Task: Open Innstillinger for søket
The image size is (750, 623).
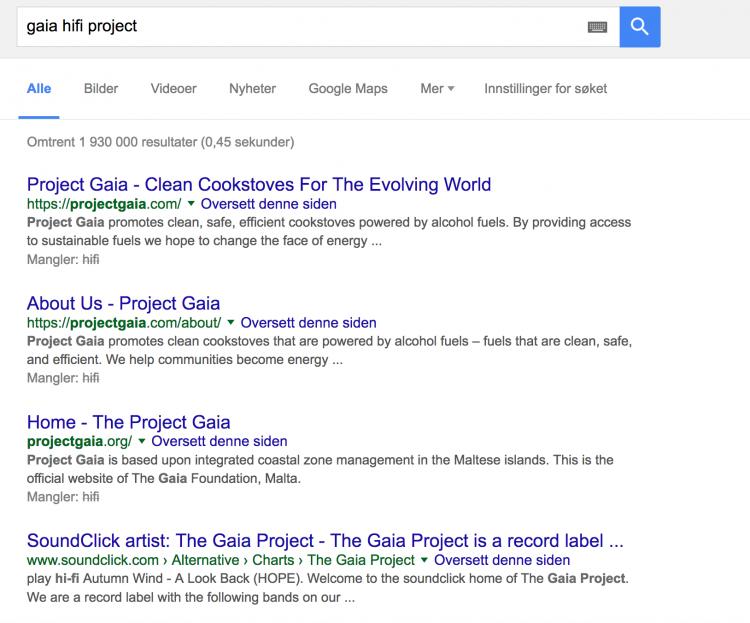Action: point(545,89)
